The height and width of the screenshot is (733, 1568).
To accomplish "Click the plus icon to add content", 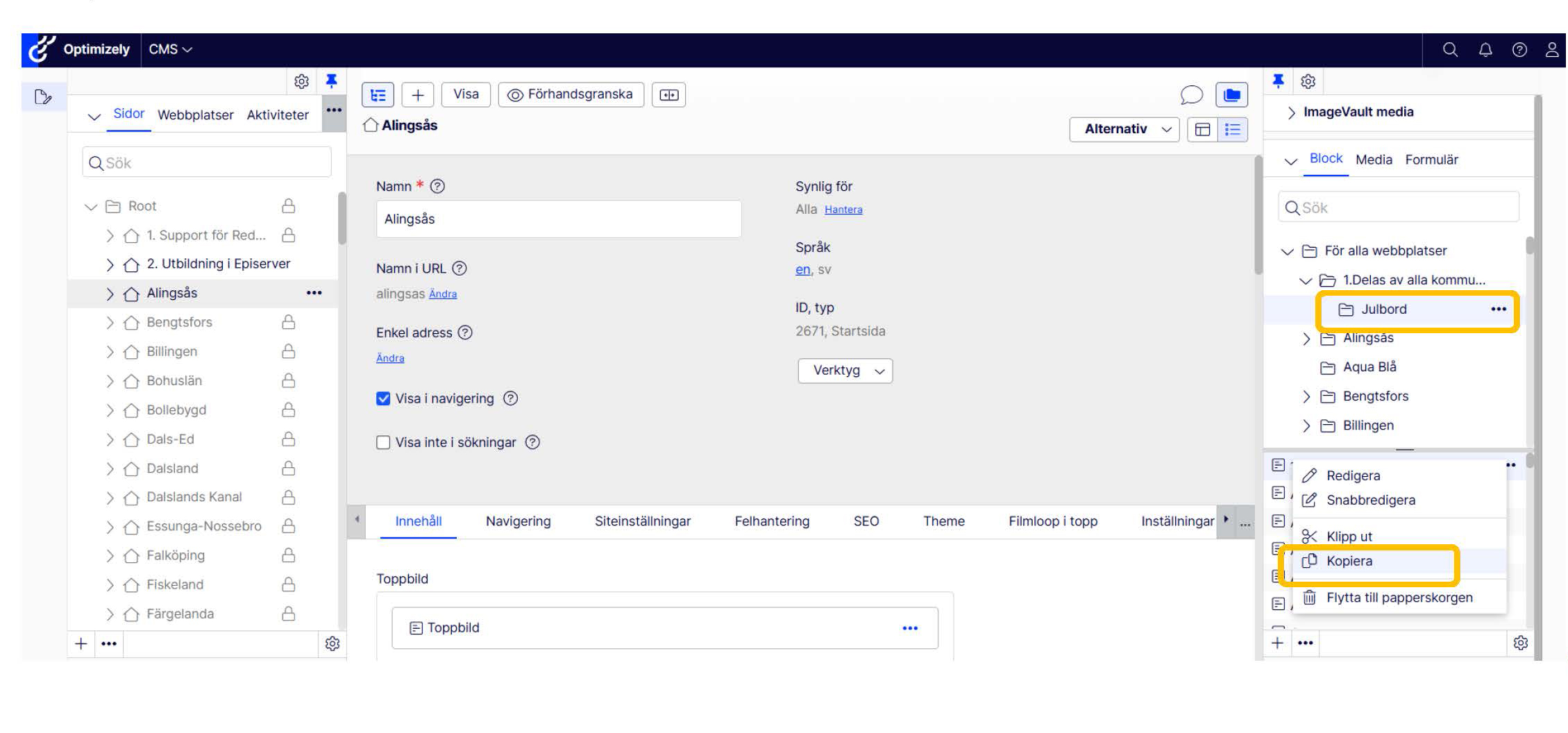I will click(417, 95).
